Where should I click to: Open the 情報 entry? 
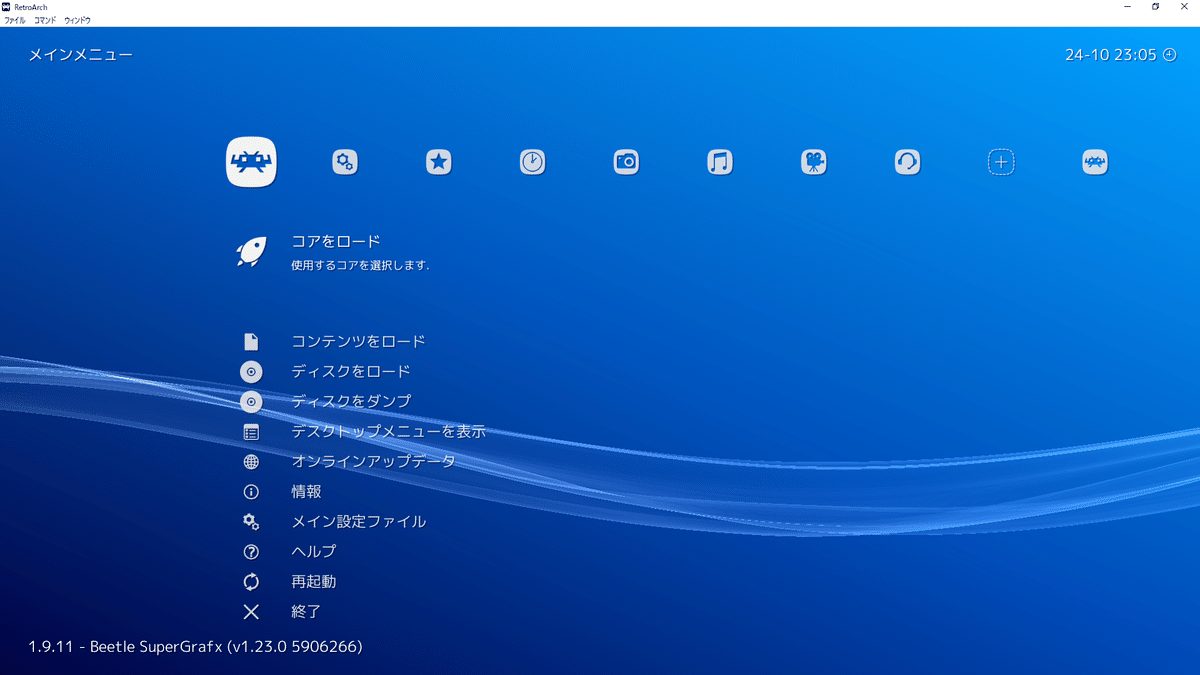(x=306, y=492)
